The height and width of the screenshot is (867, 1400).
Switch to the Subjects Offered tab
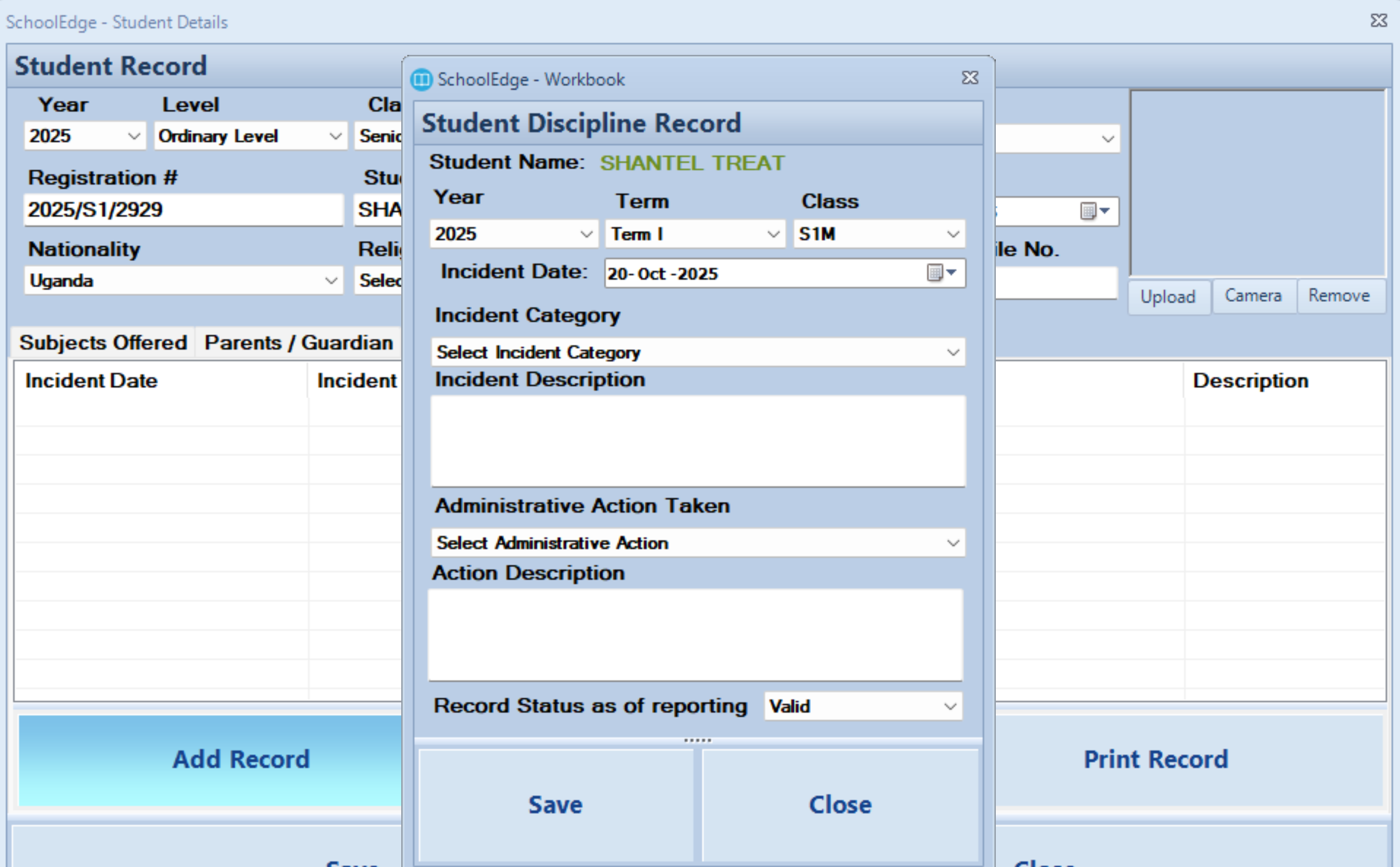pos(103,342)
